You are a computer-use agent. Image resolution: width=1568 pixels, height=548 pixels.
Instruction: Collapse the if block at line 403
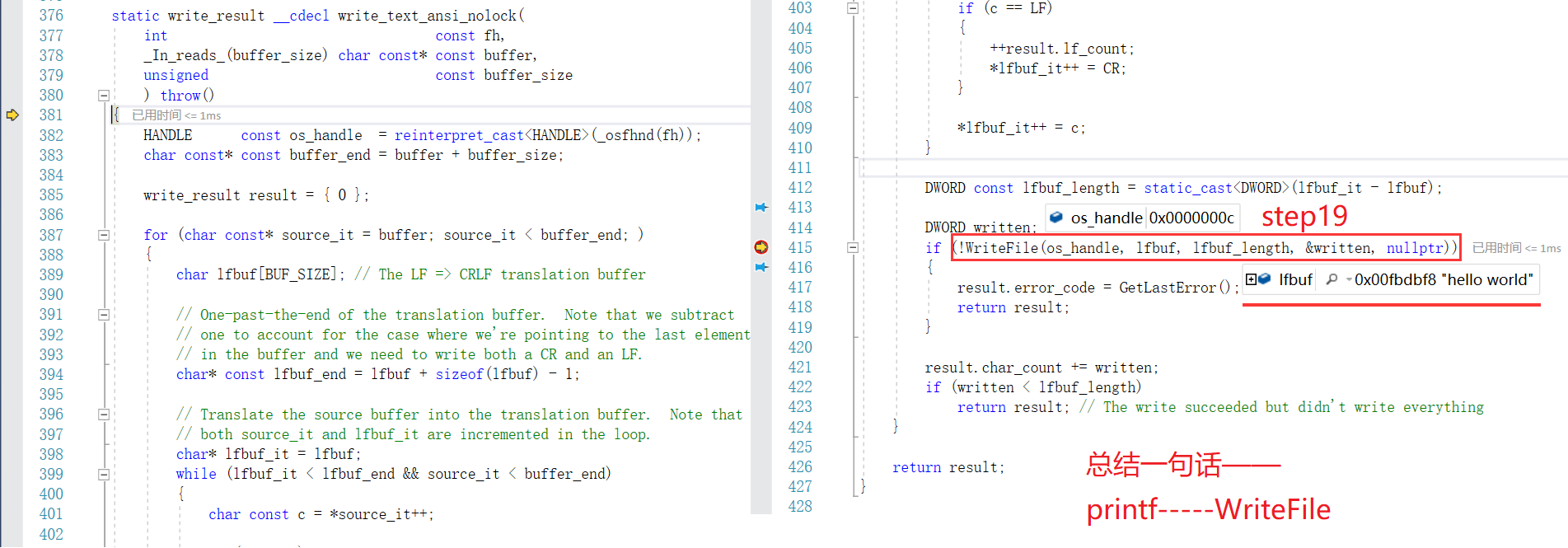pyautogui.click(x=853, y=8)
